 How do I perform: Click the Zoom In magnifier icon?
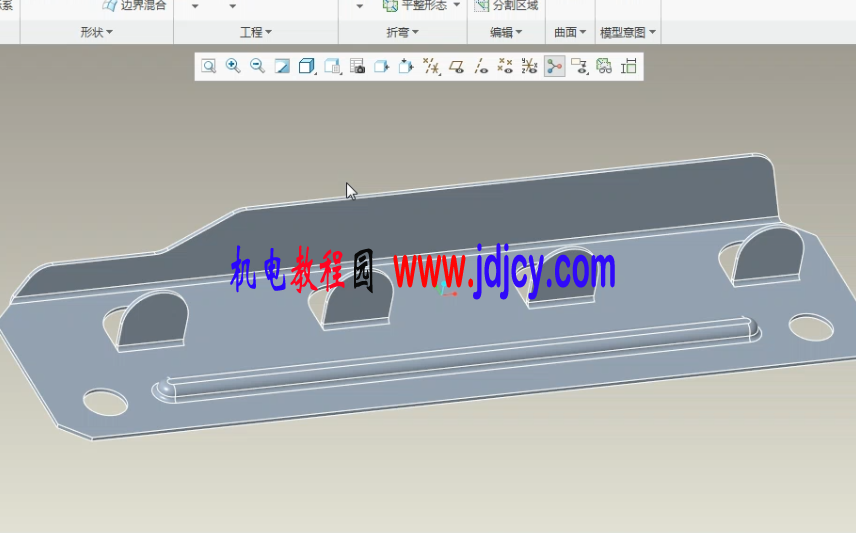pos(233,66)
